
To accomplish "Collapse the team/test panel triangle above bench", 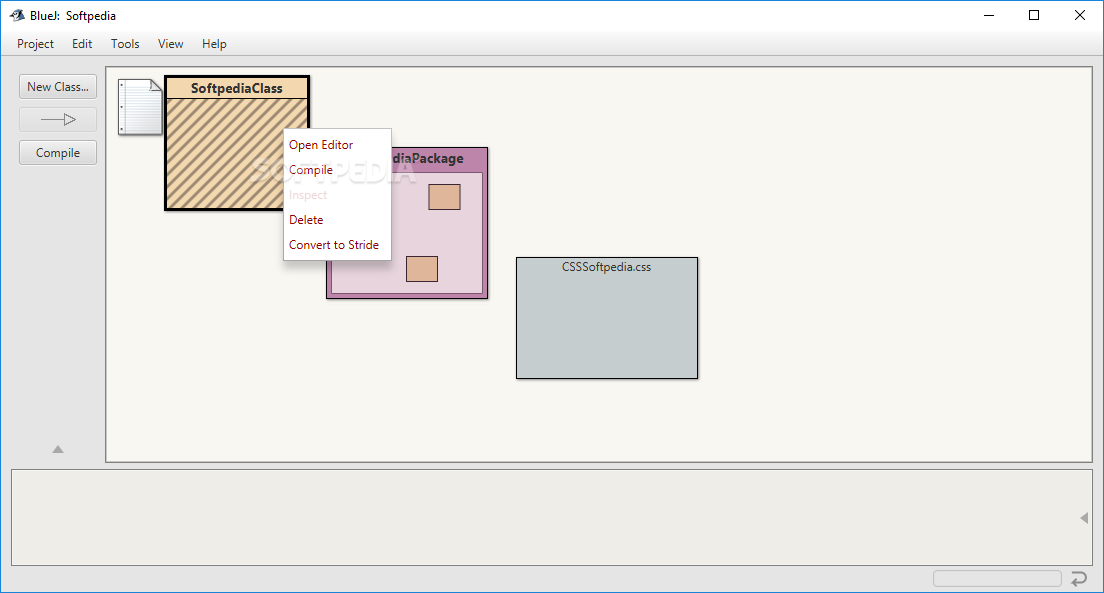I will 58,449.
